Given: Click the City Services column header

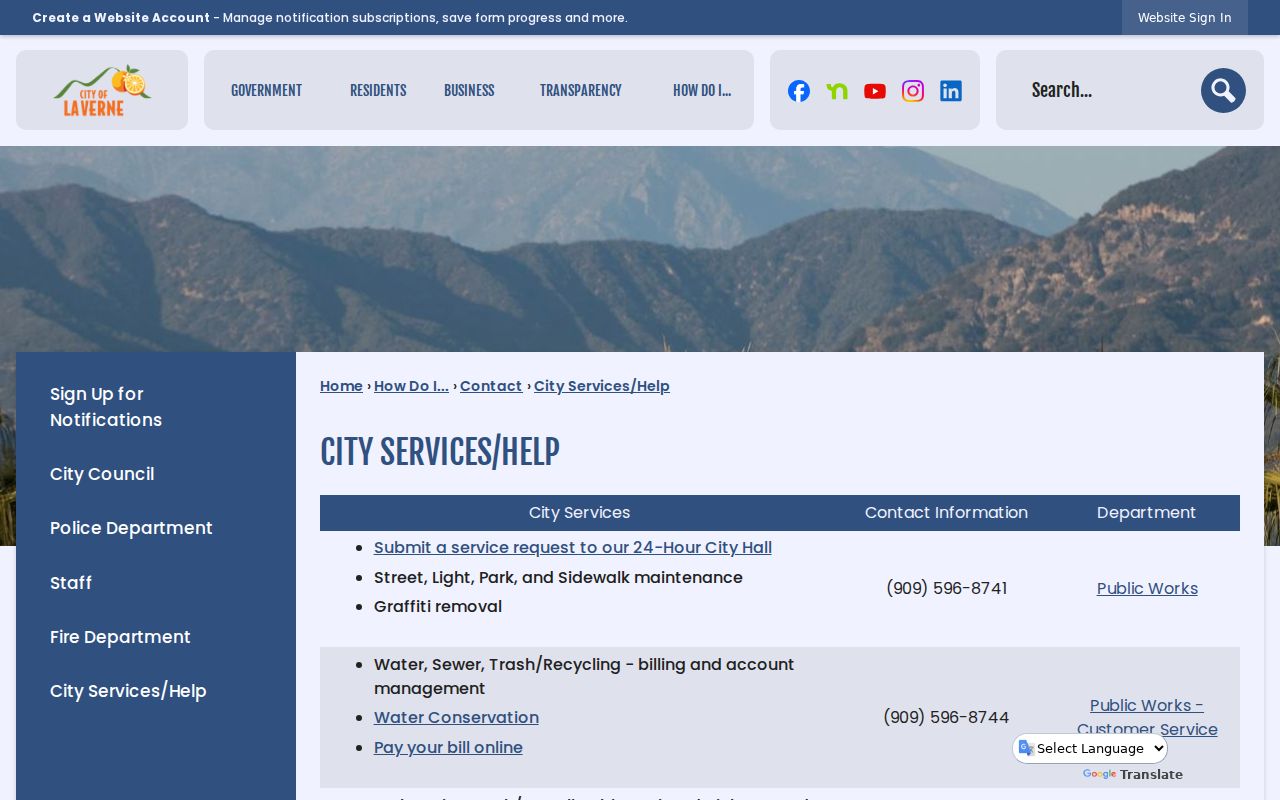Looking at the screenshot, I should coord(579,513).
